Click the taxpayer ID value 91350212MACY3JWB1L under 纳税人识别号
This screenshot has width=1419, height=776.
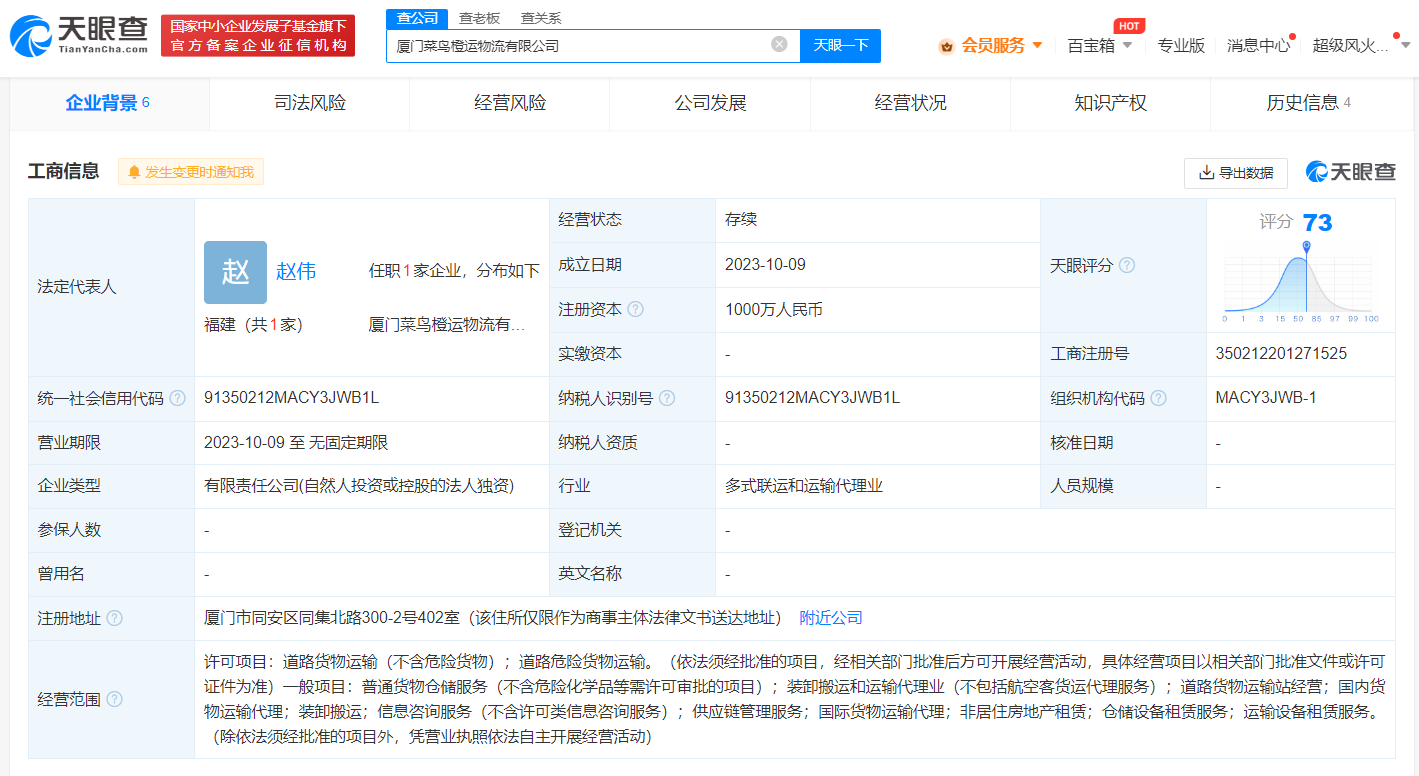pyautogui.click(x=813, y=397)
